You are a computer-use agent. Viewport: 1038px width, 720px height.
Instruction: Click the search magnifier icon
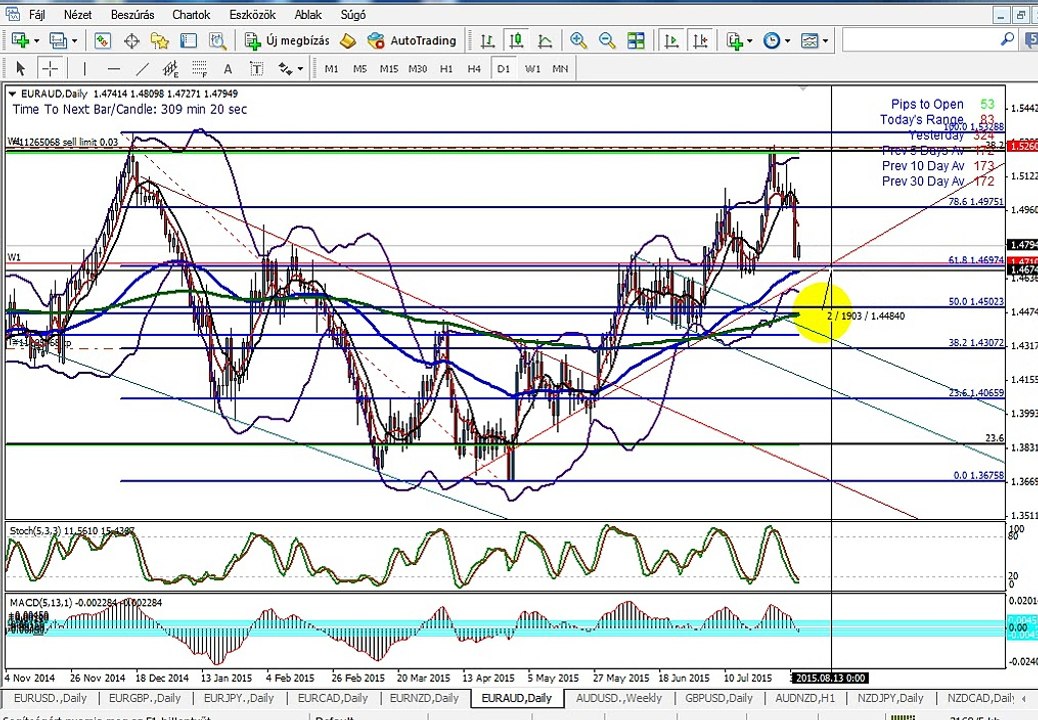pyautogui.click(x=1007, y=40)
